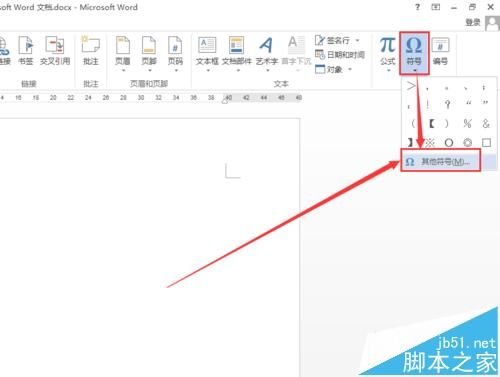Click inside the blank document page
Screen dimensions: 500x377
point(150,247)
